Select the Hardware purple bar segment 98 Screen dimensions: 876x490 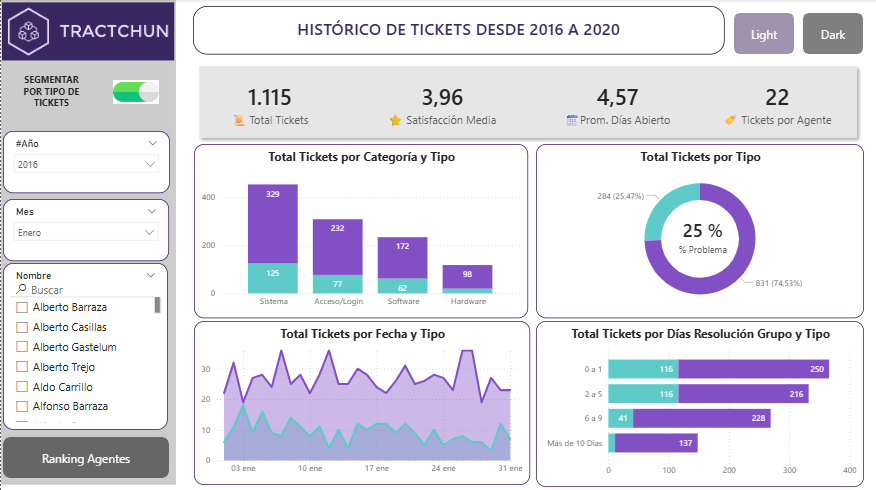point(467,277)
